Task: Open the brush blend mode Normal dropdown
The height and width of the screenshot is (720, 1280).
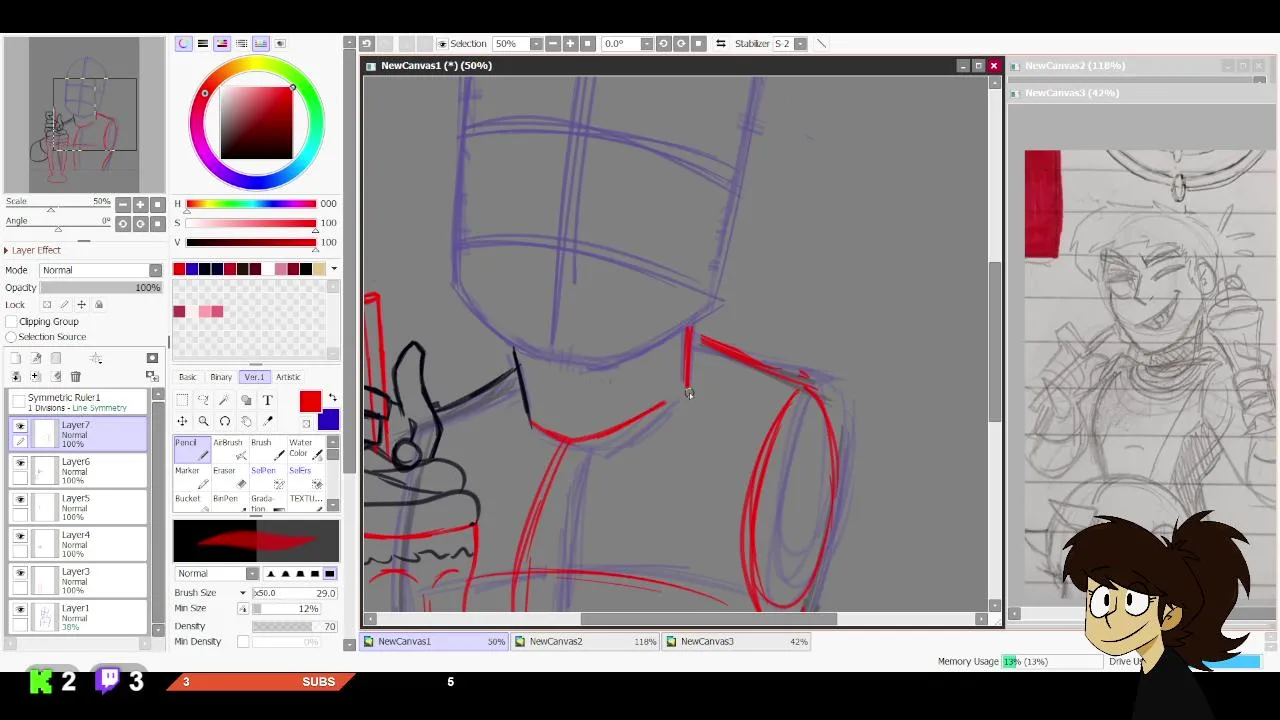Action: coord(216,573)
